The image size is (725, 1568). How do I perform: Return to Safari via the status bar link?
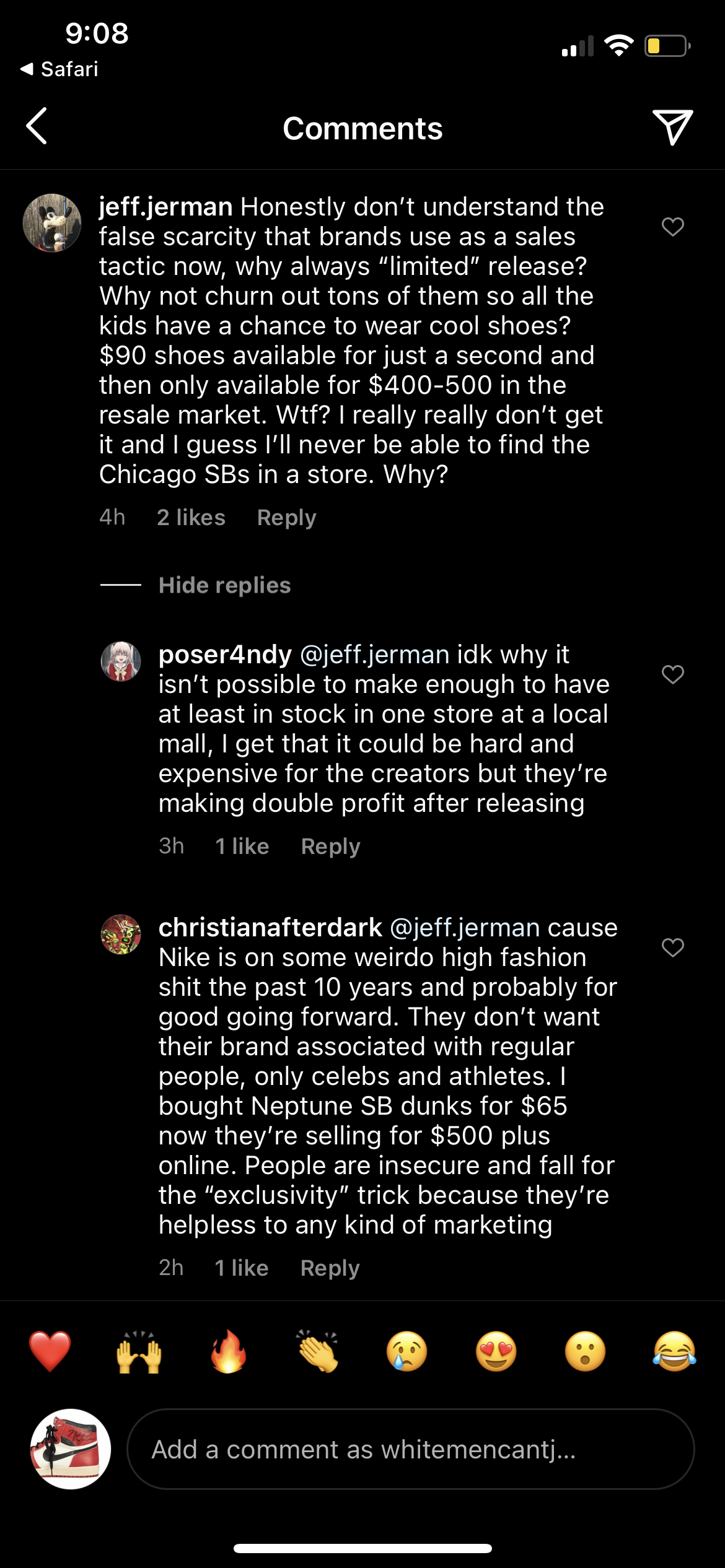pyautogui.click(x=60, y=69)
